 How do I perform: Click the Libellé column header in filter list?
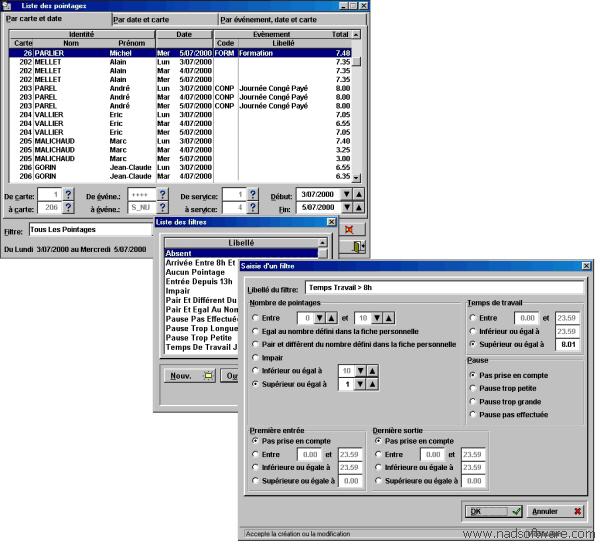tap(241, 243)
